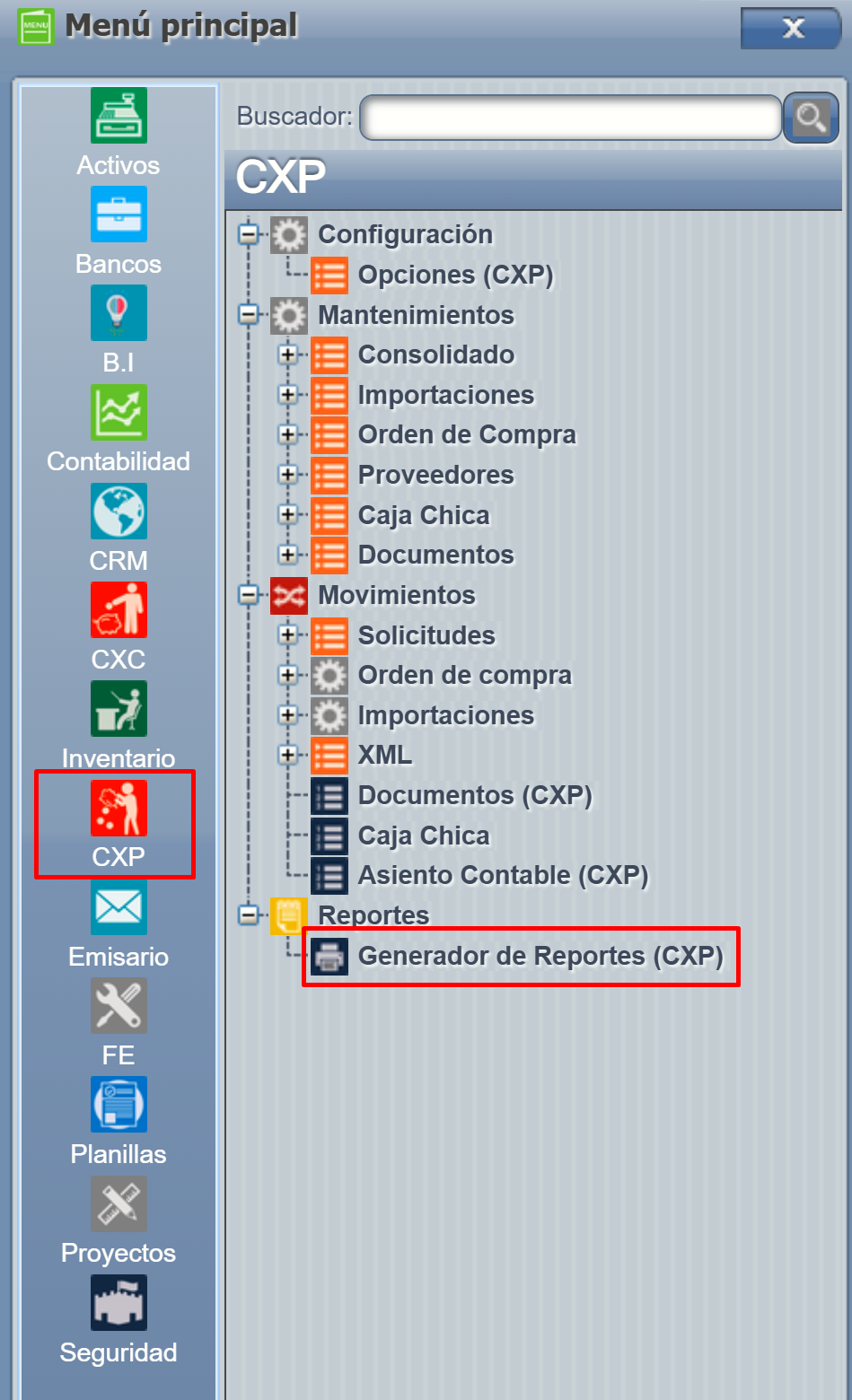
Task: Select the CXP module icon
Action: tap(119, 808)
